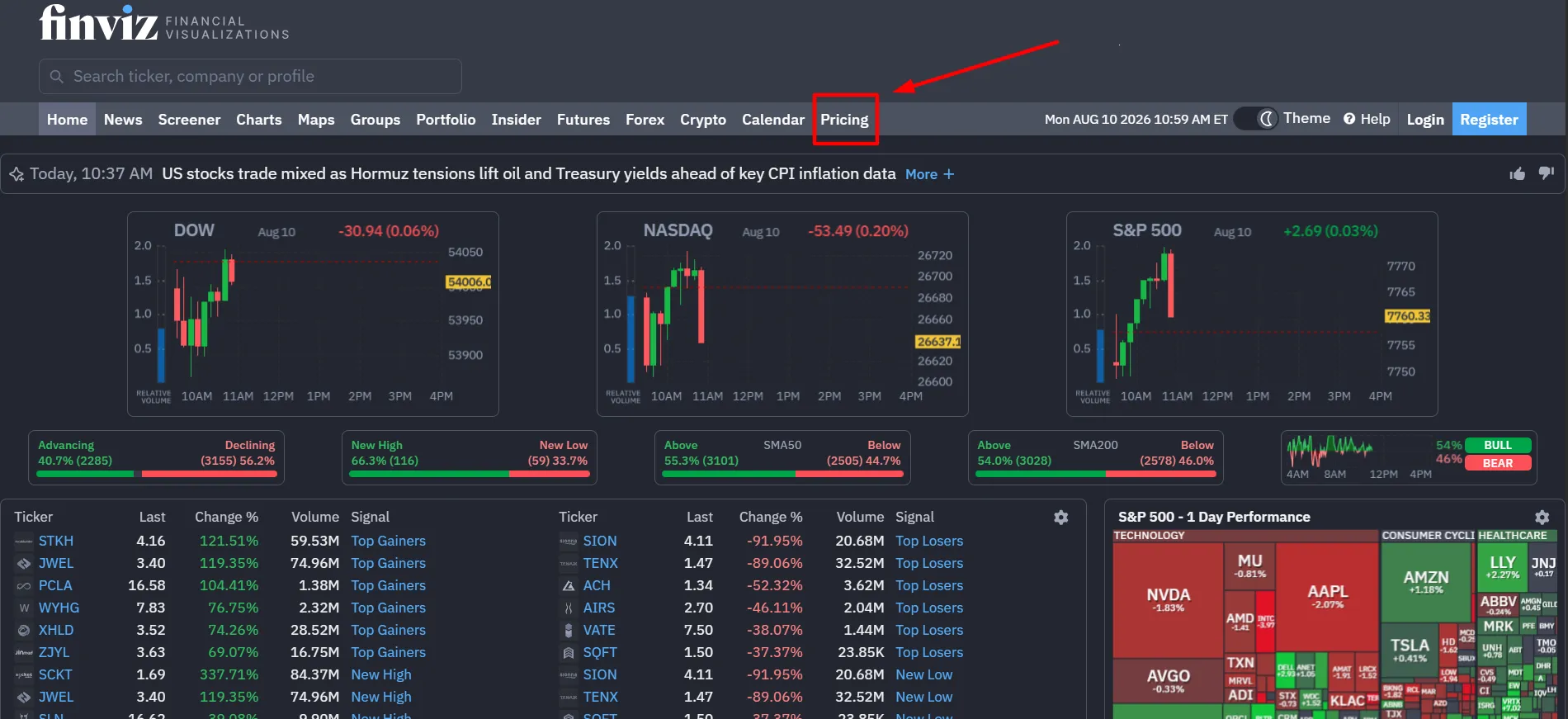
Task: Open the Charts menu item
Action: 259,119
